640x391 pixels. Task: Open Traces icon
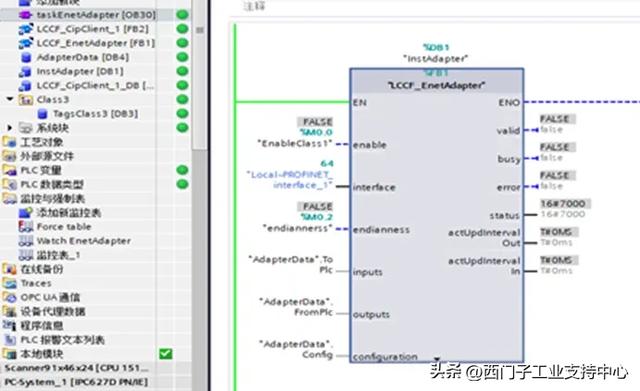(x=9, y=283)
